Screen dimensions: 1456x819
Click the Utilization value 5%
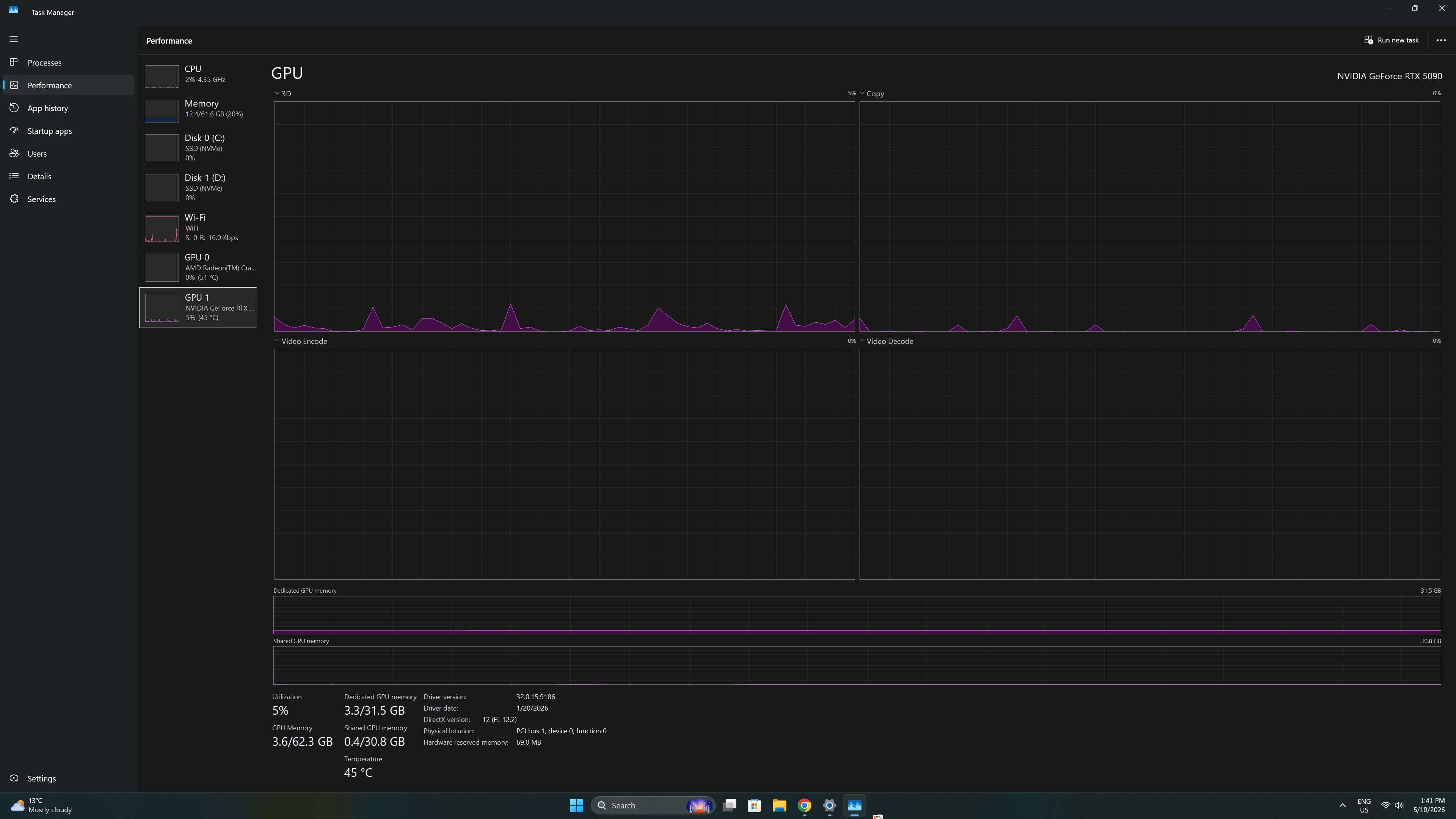tap(280, 711)
